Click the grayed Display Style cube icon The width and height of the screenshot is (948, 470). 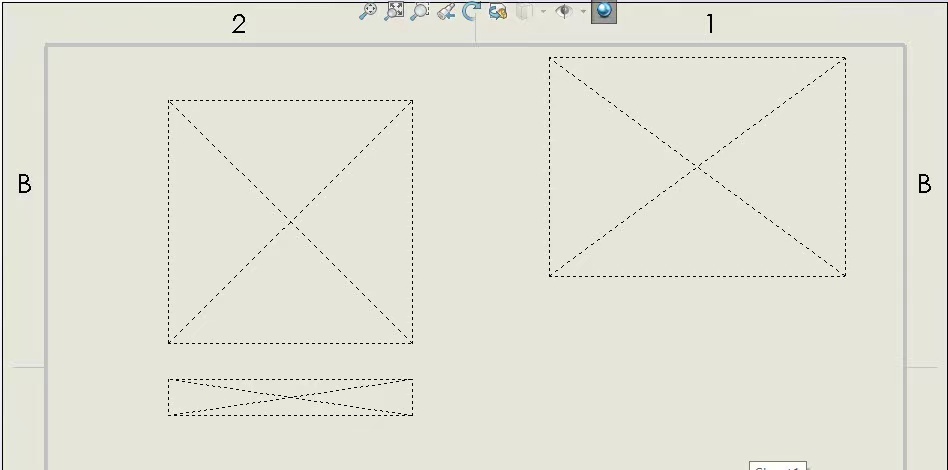click(524, 11)
